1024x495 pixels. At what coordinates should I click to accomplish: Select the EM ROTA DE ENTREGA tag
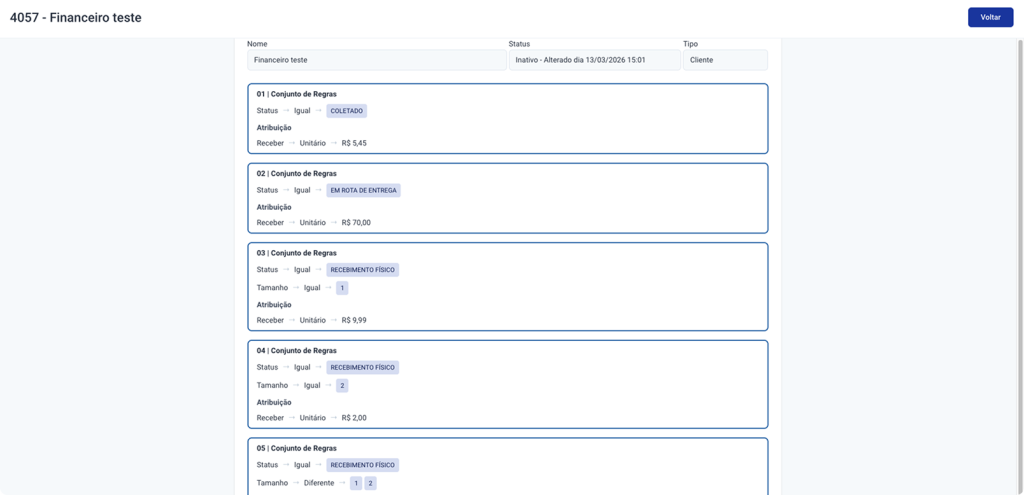click(363, 190)
